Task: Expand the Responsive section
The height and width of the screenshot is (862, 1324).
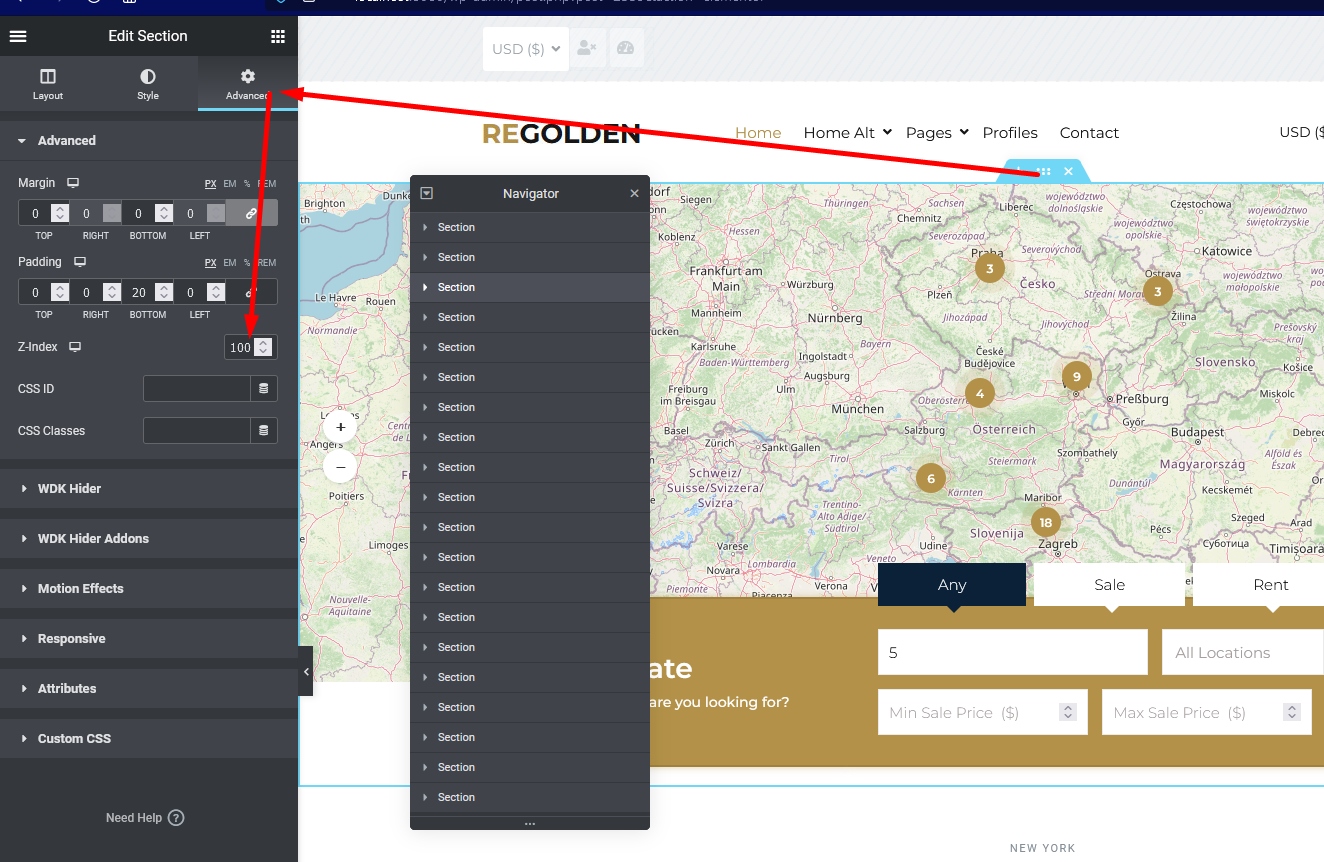Action: (x=149, y=639)
